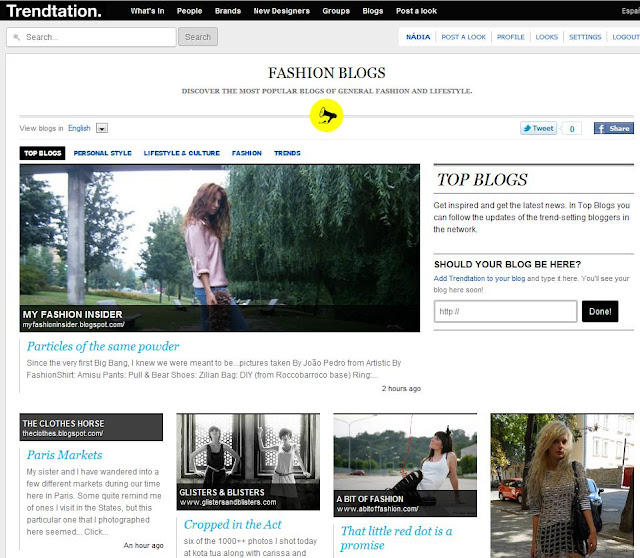The width and height of the screenshot is (640, 558).
Task: Click the LOGOUT link
Action: pos(626,37)
